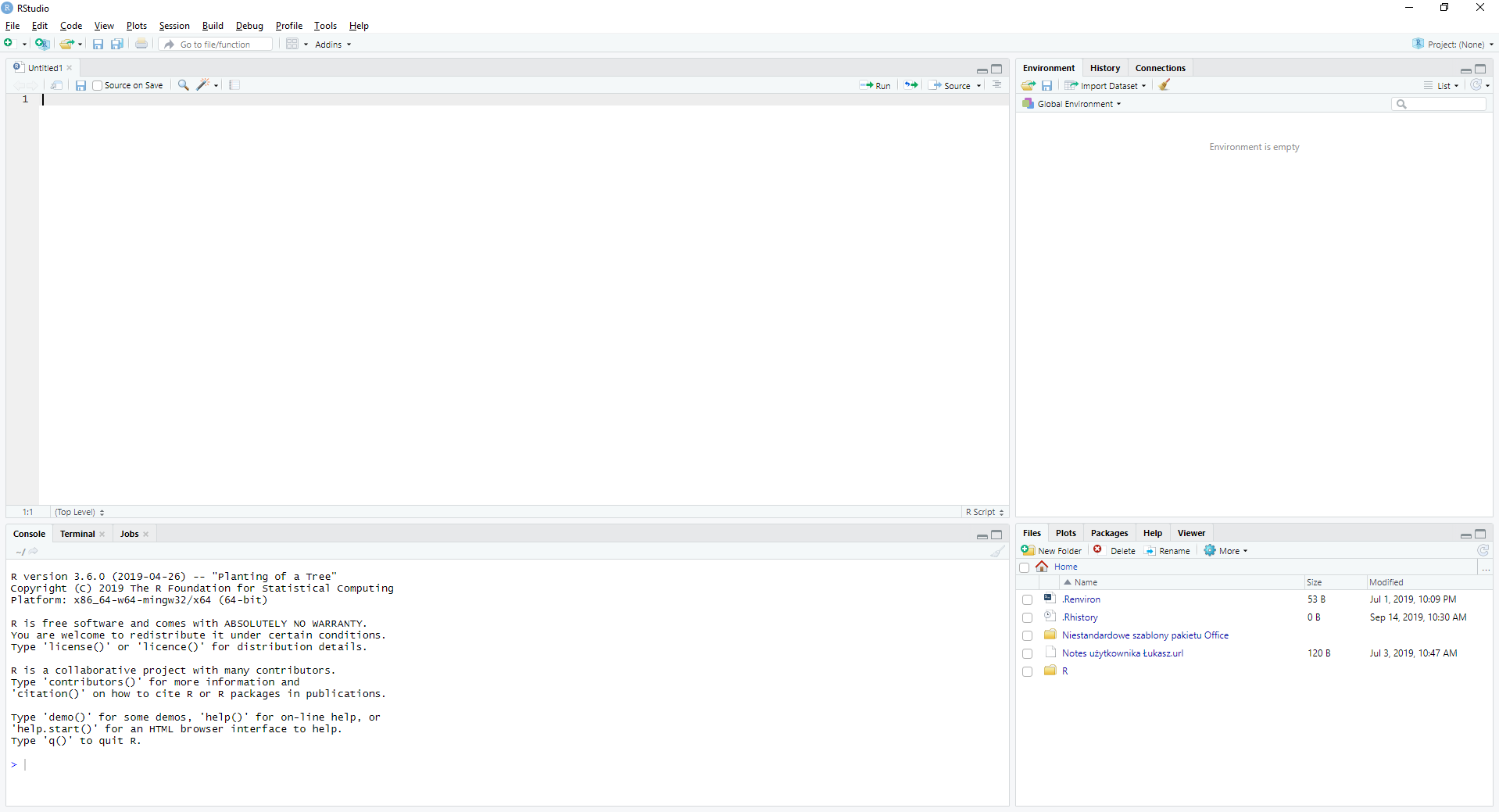Clear environment objects broom icon
Viewport: 1499px width, 812px height.
coord(1164,85)
